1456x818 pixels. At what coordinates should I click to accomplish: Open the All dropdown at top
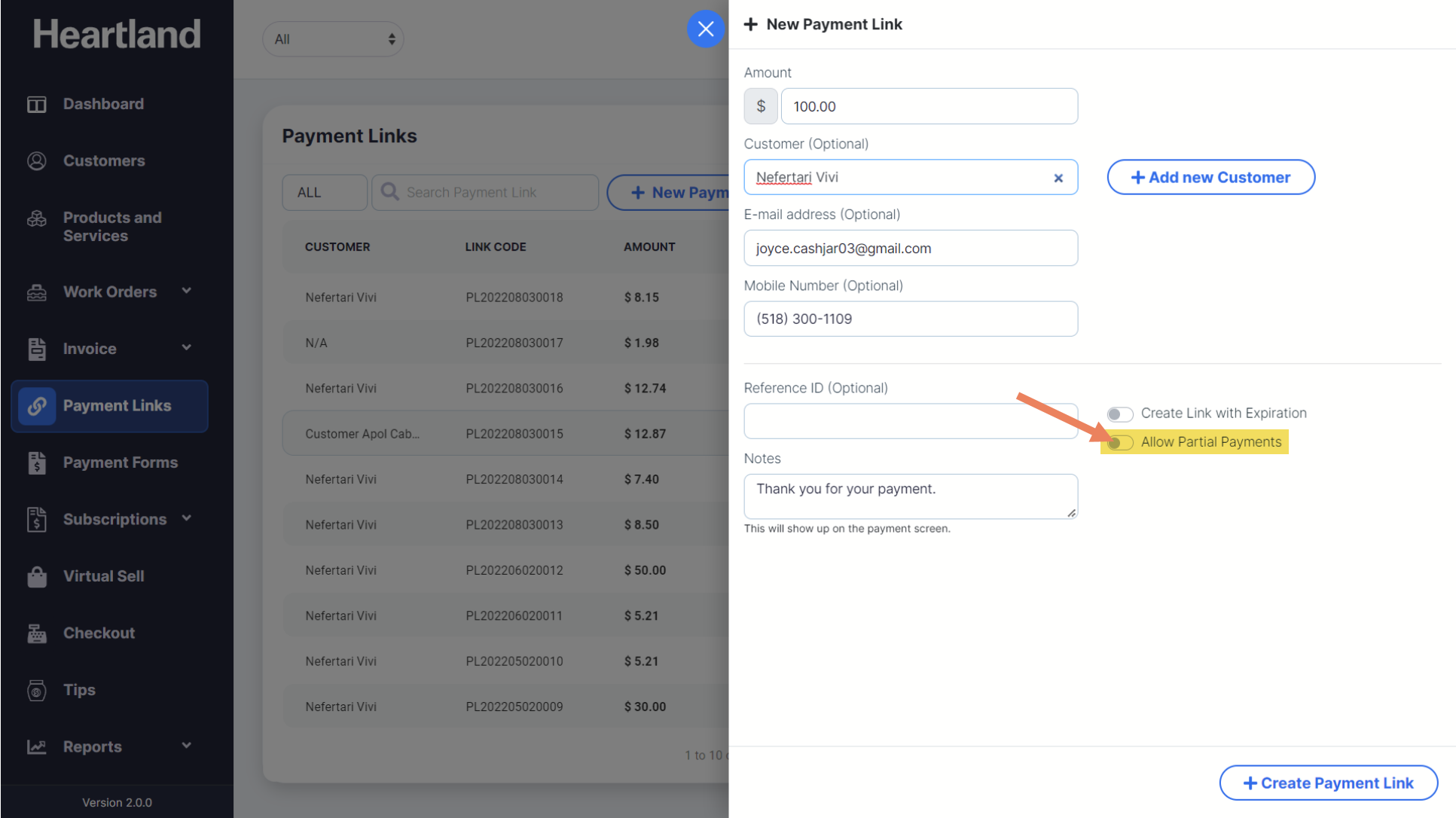point(333,39)
